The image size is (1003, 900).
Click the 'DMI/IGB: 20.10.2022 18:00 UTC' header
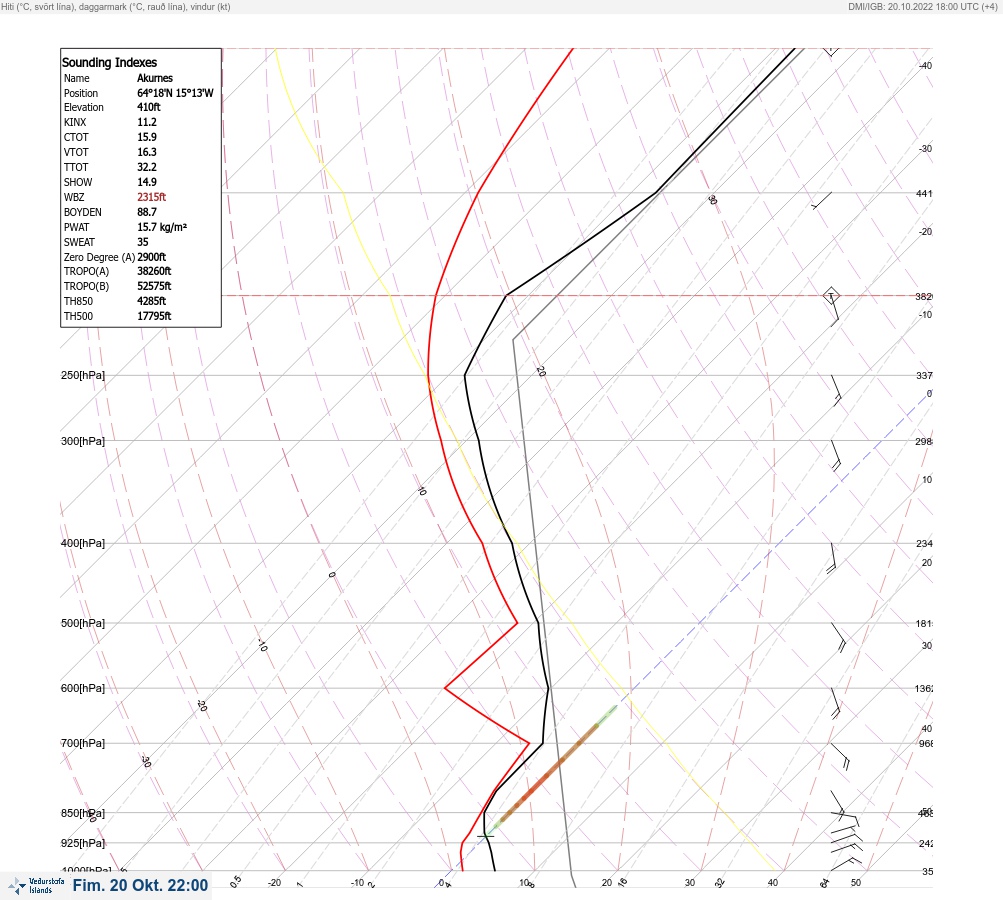point(922,6)
